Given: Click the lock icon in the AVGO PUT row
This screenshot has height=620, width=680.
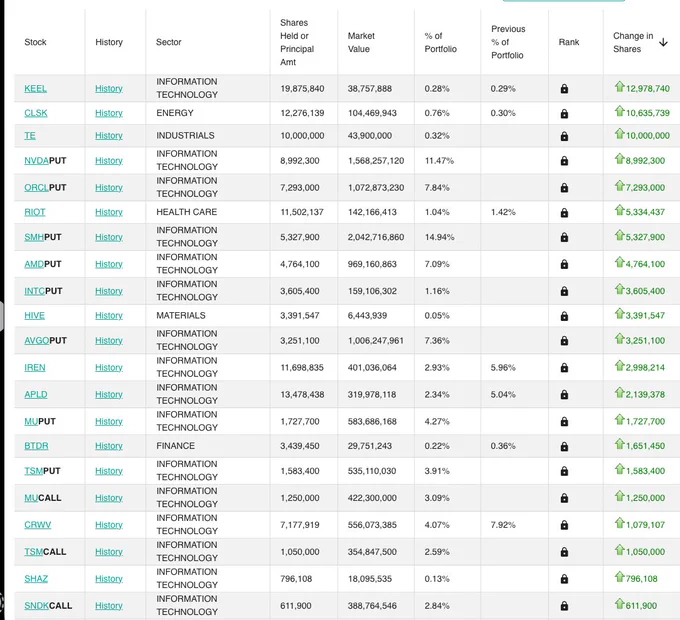Looking at the screenshot, I should point(564,341).
